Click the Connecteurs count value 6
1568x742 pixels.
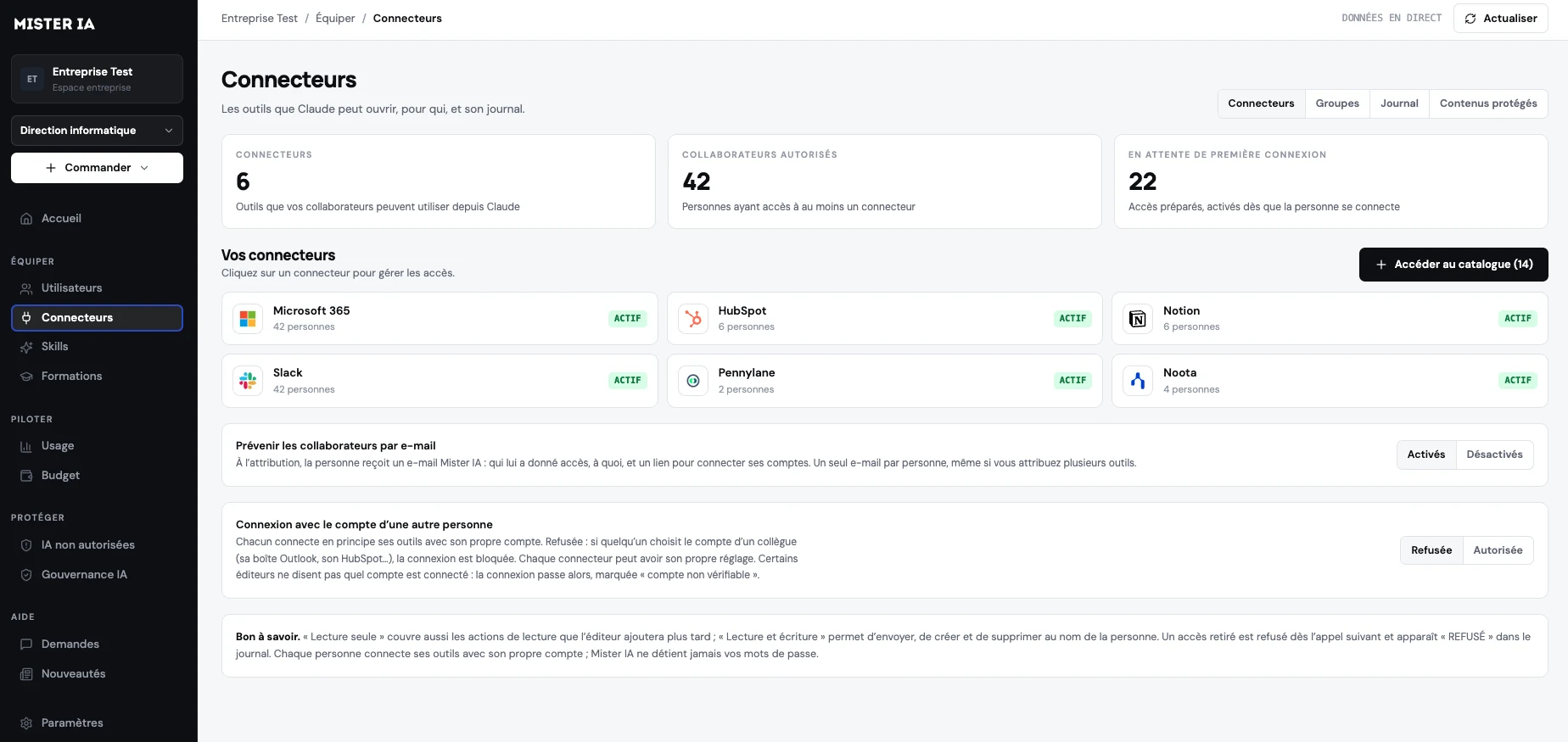click(243, 181)
